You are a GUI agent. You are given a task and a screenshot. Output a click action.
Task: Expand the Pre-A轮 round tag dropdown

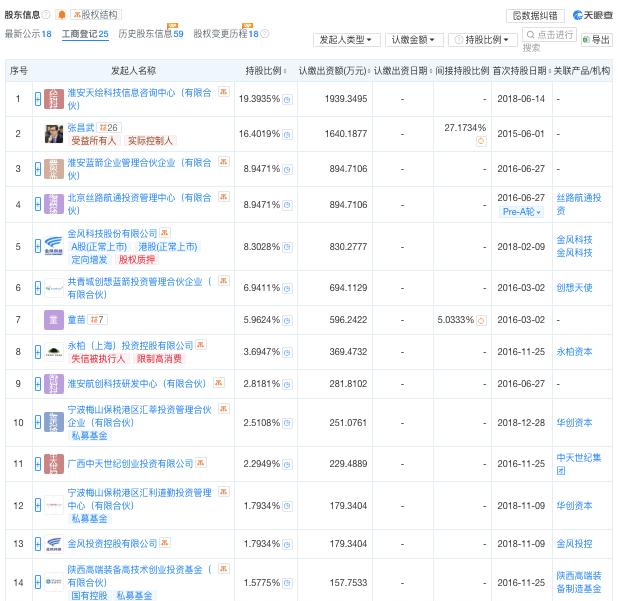coord(523,212)
